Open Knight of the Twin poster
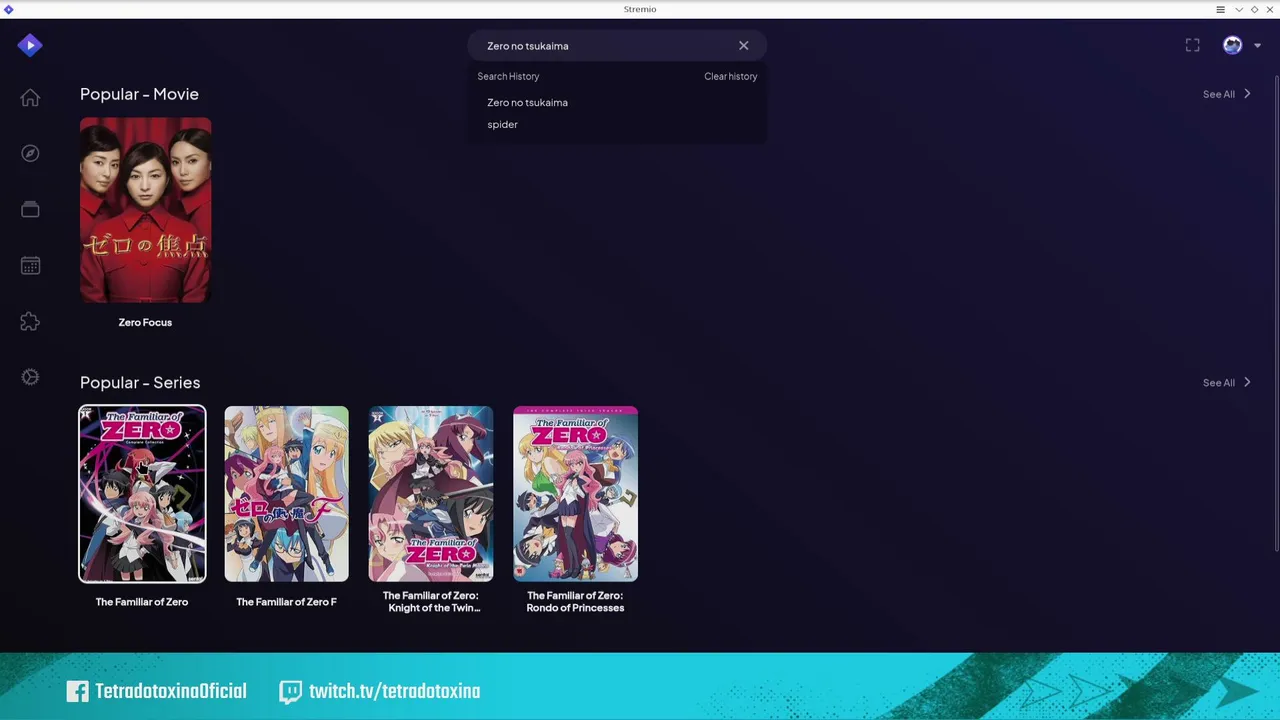This screenshot has height=720, width=1280. coord(431,494)
